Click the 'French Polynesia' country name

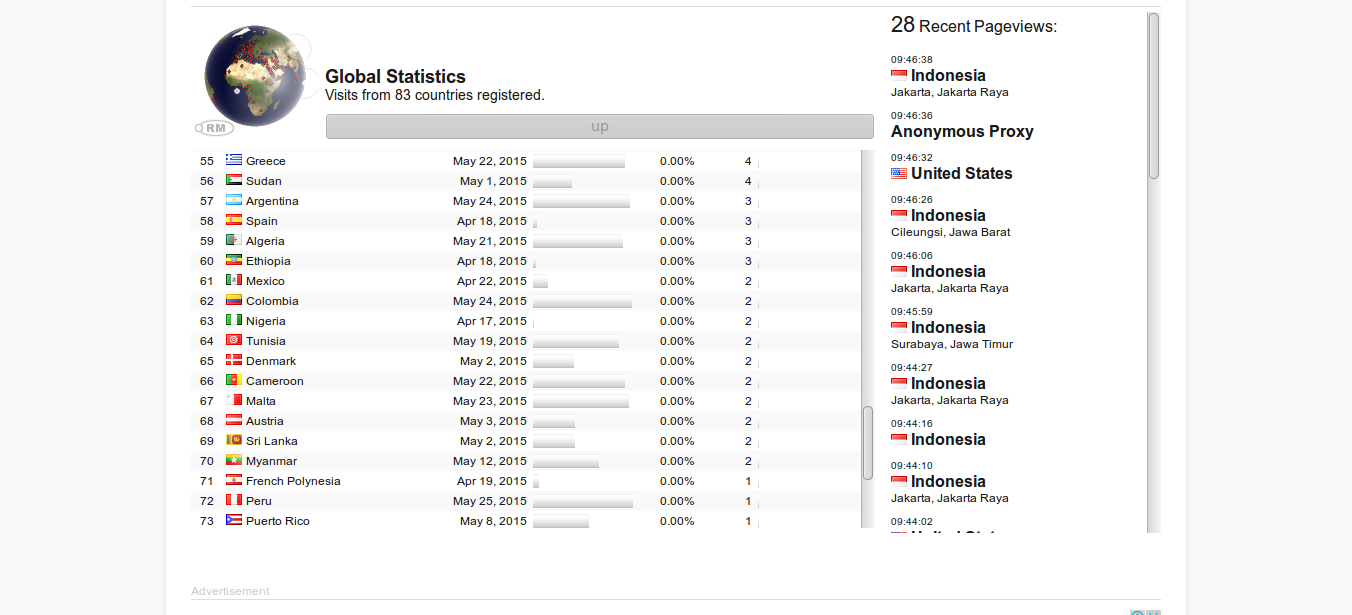293,481
